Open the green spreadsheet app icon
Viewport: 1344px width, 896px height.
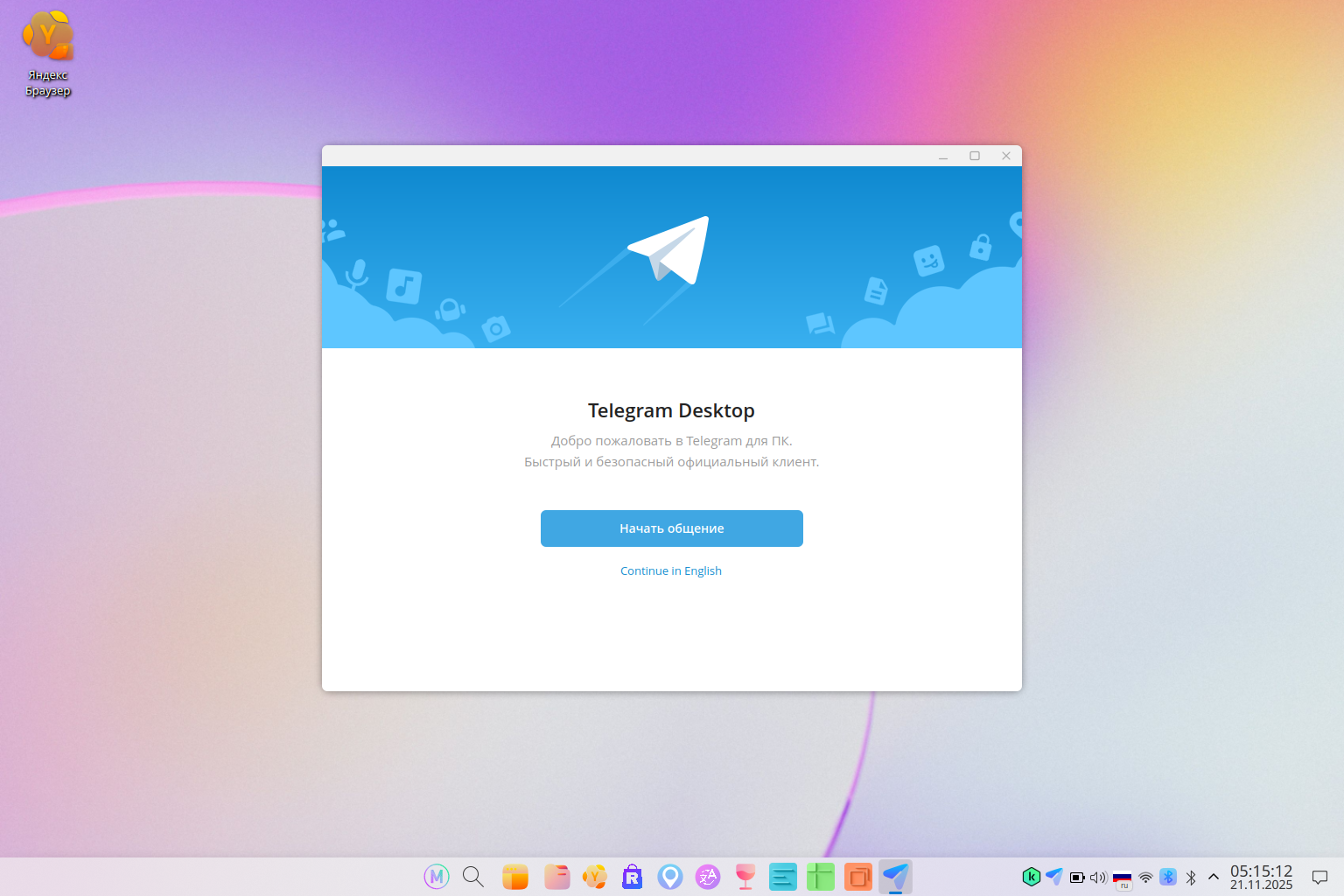tap(820, 876)
